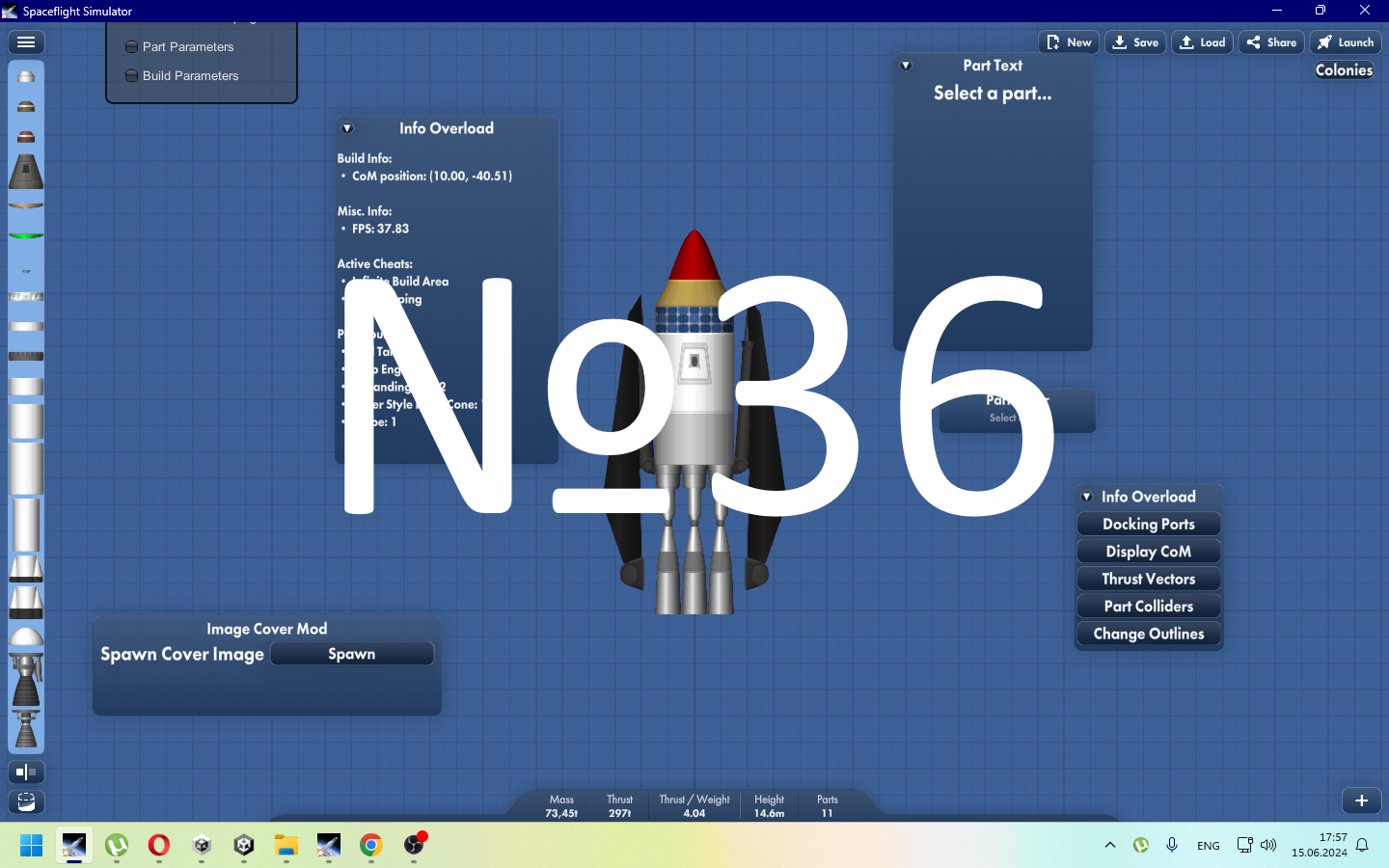The width and height of the screenshot is (1389, 868).
Task: Click the Height 14.6m readout
Action: (x=770, y=806)
